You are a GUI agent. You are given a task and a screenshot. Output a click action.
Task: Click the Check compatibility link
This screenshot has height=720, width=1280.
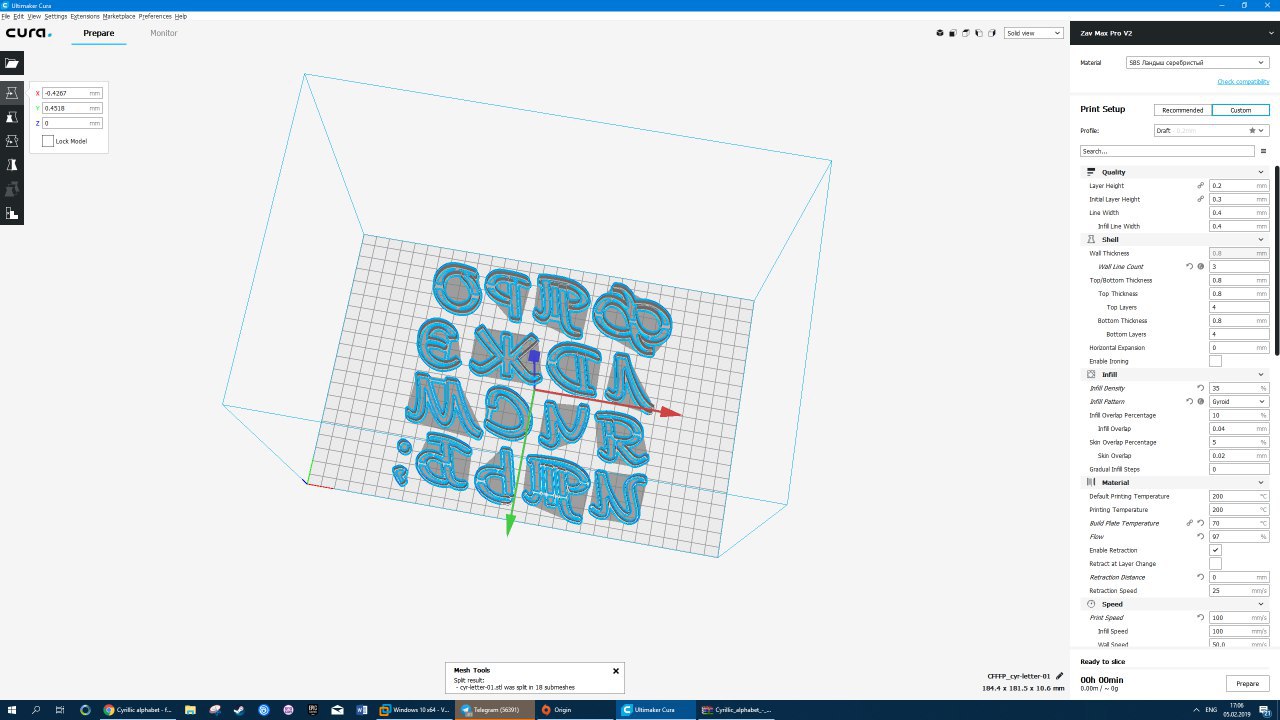(x=1243, y=81)
